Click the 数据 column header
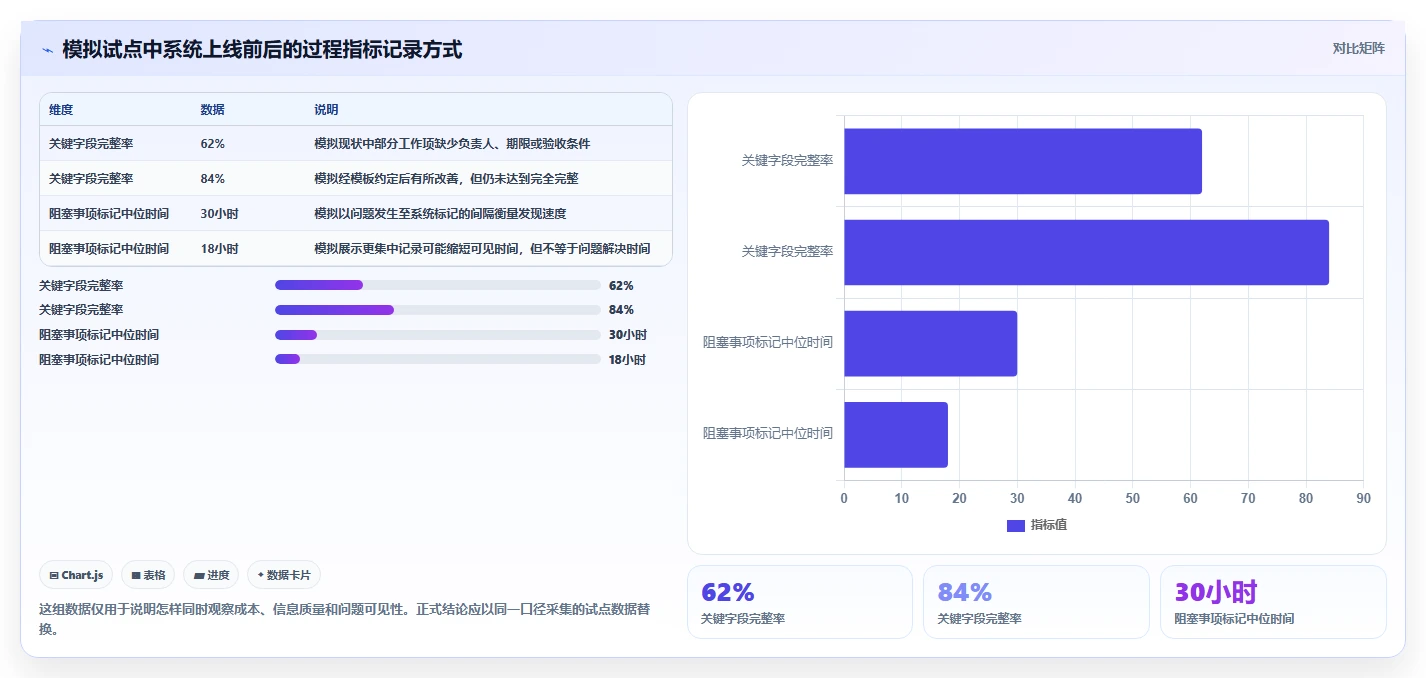 coord(212,110)
